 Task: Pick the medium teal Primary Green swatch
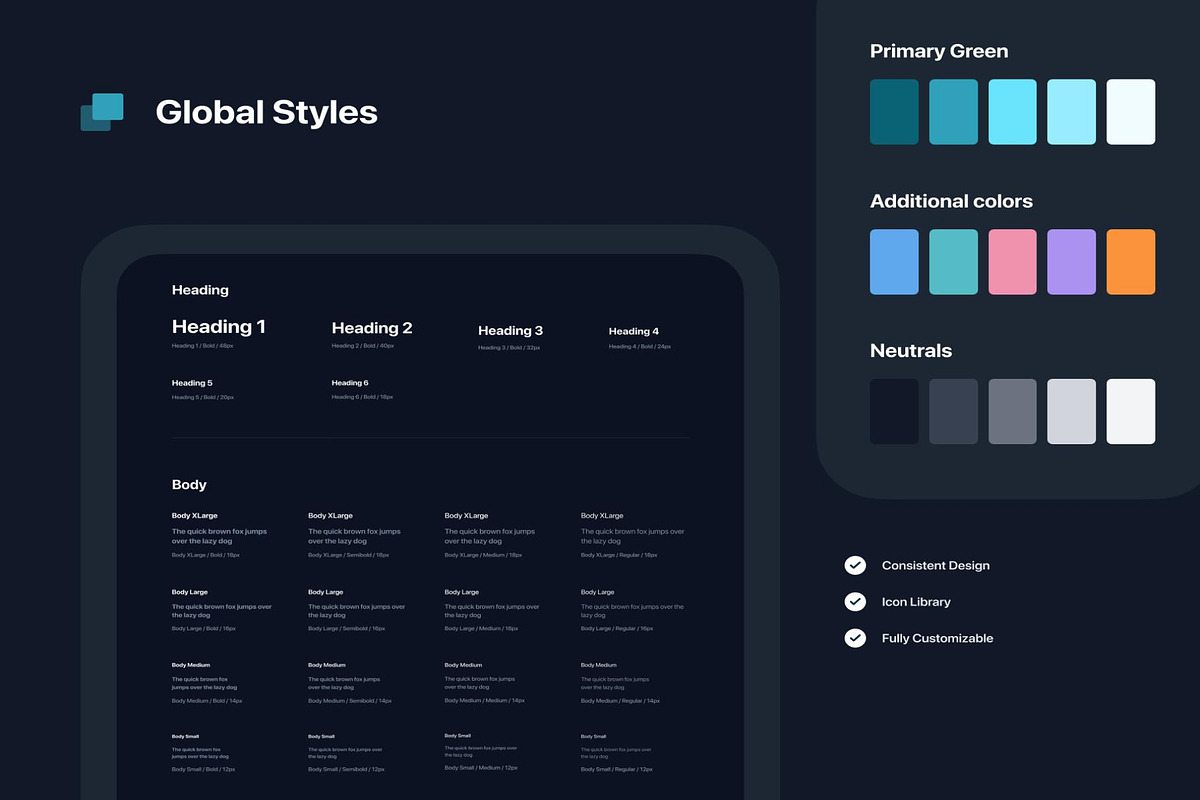(x=953, y=112)
